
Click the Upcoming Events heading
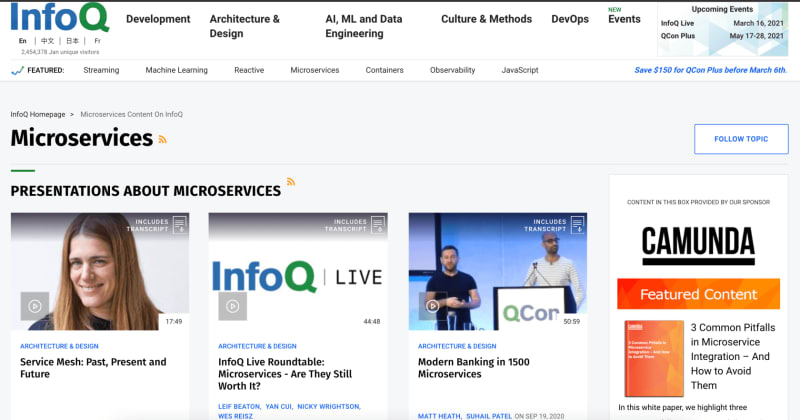722,9
